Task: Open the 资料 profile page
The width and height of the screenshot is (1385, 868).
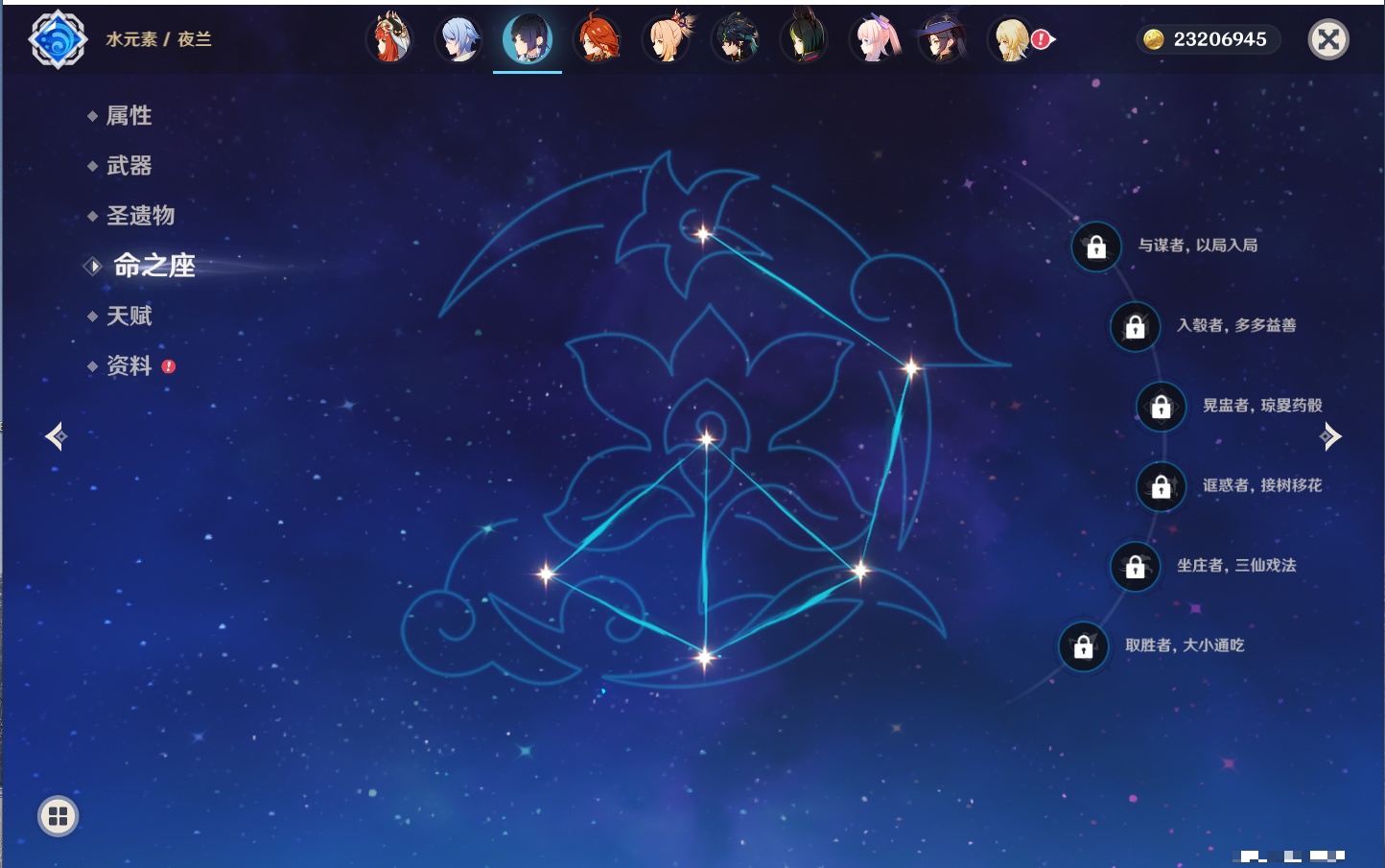Action: (x=129, y=365)
